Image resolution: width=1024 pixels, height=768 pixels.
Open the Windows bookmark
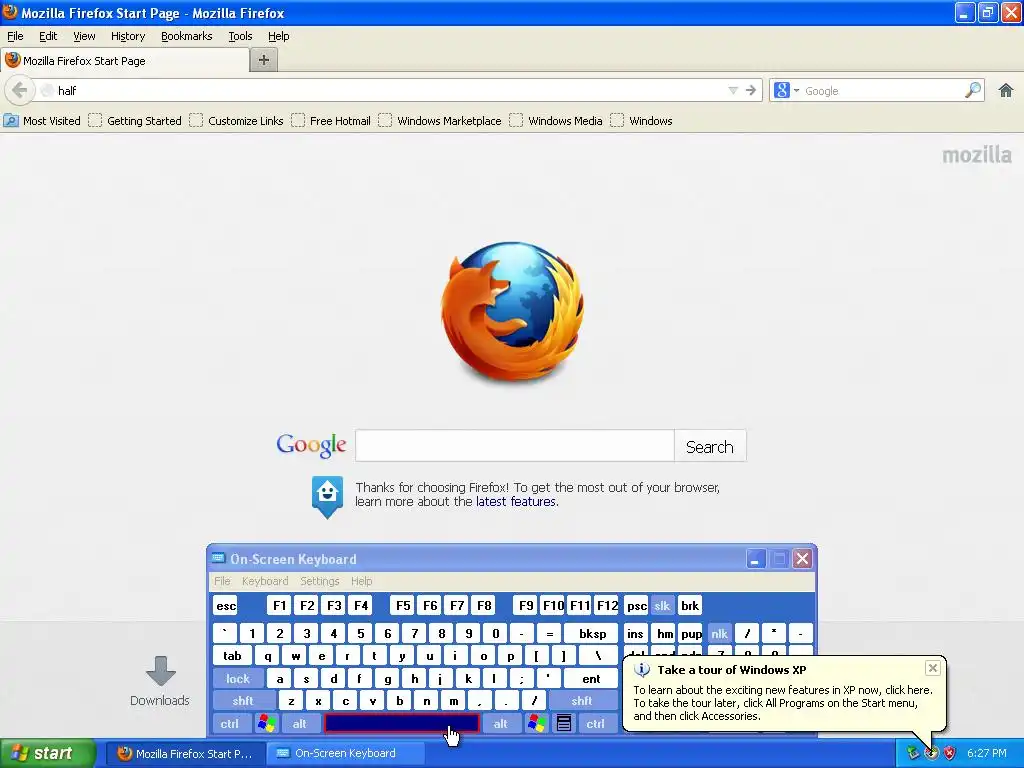(641, 121)
